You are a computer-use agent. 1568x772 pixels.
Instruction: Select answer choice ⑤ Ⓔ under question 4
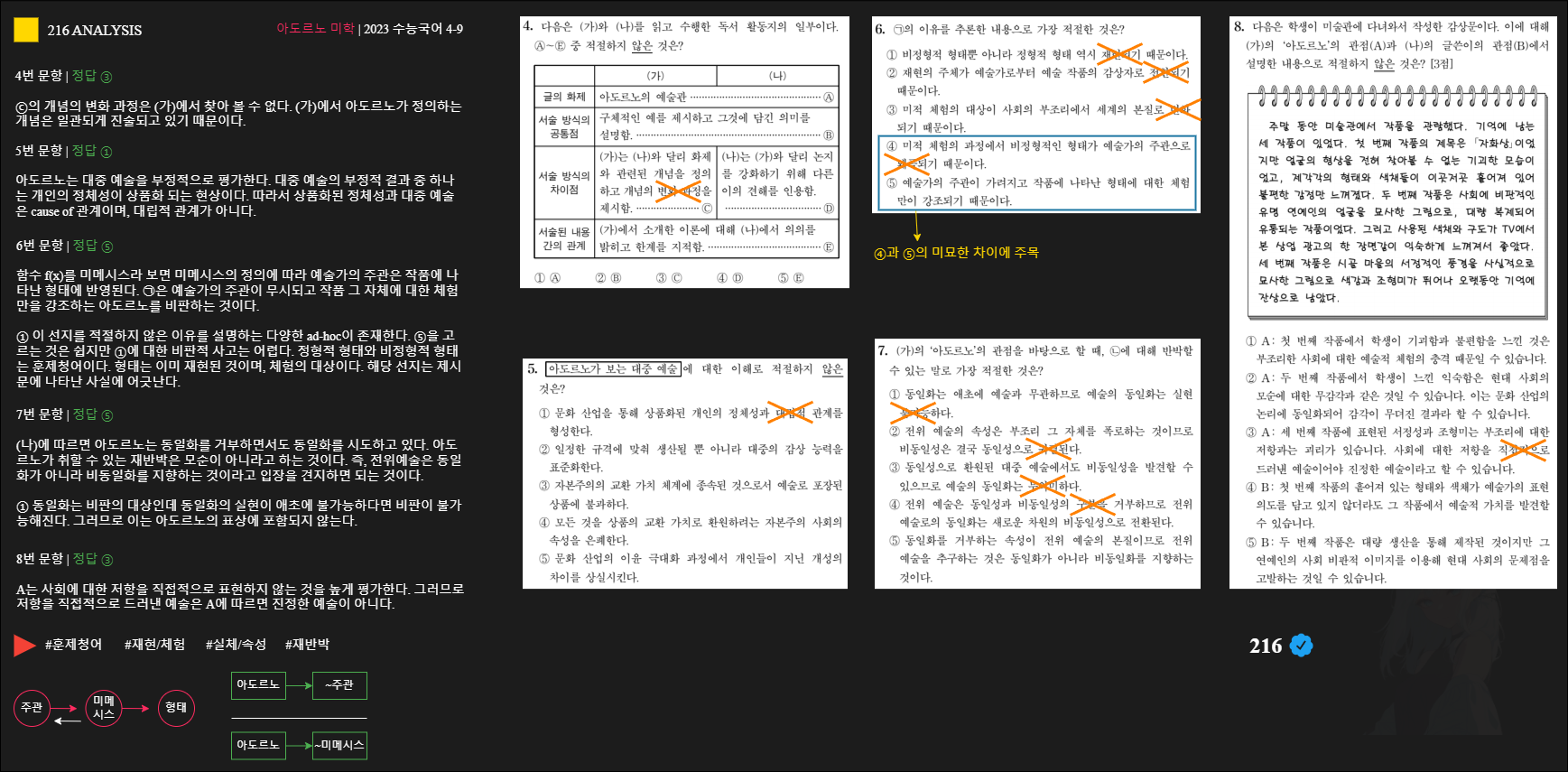[791, 278]
